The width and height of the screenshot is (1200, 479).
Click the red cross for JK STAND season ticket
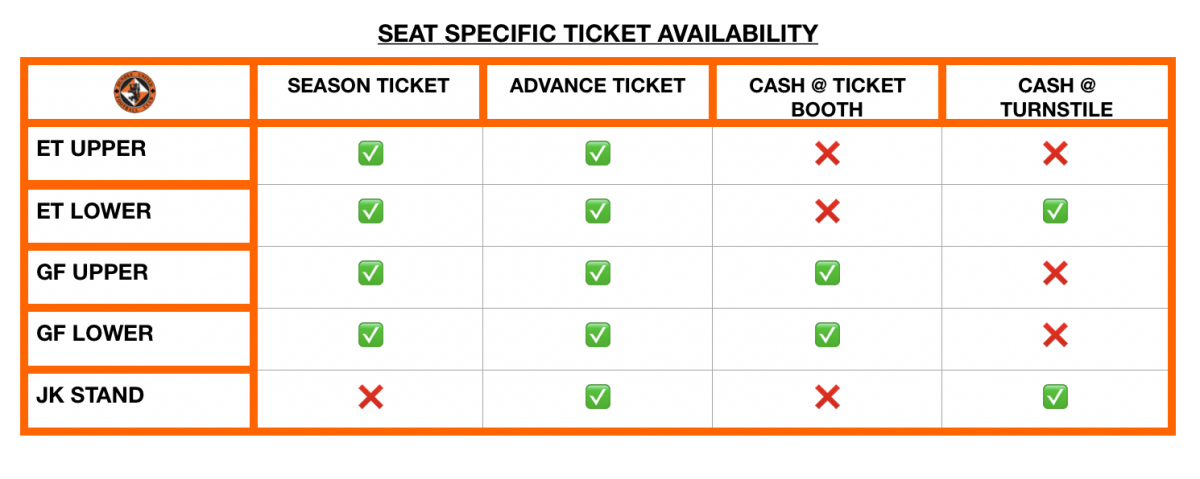(370, 397)
